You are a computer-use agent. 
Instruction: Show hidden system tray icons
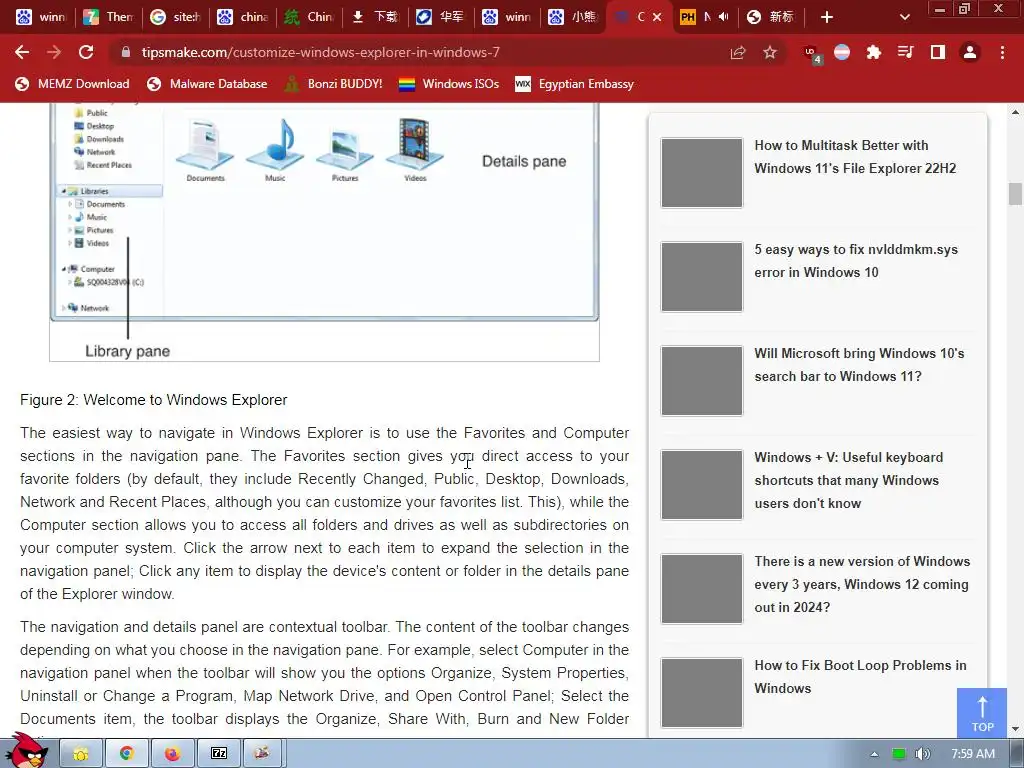coord(874,754)
